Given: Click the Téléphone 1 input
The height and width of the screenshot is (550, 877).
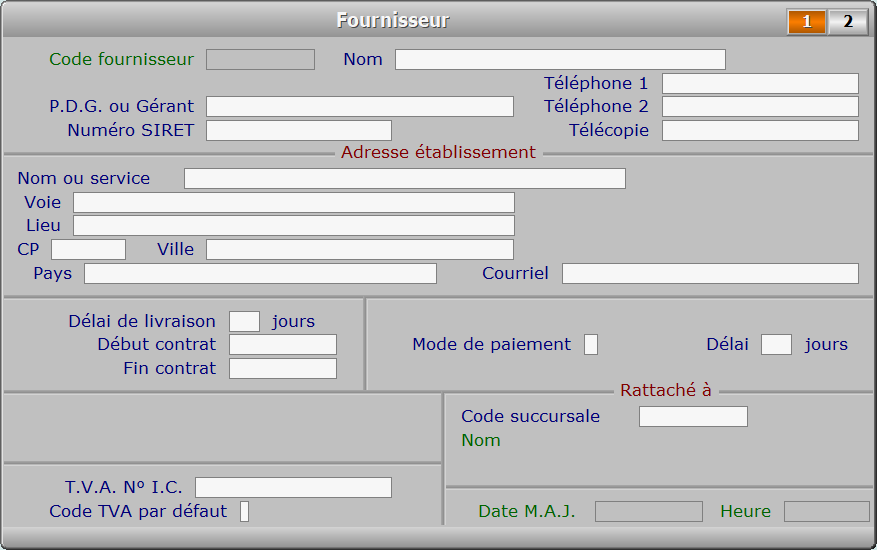Looking at the screenshot, I should [x=760, y=83].
